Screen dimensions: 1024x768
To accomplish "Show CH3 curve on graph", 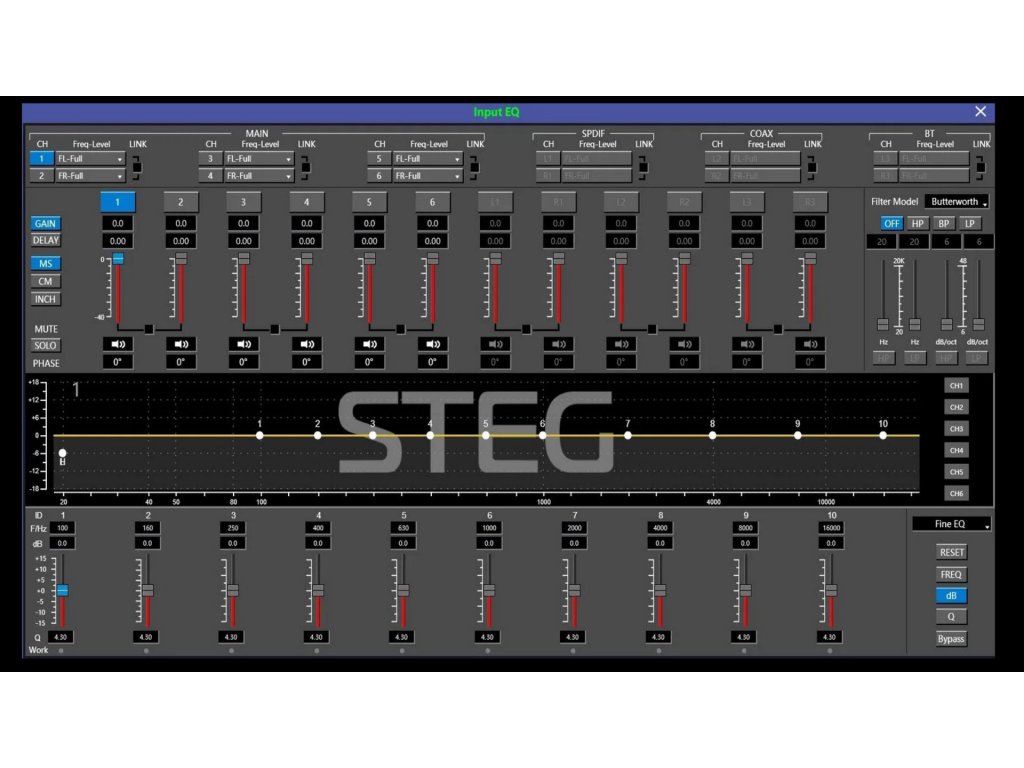I will click(x=956, y=428).
